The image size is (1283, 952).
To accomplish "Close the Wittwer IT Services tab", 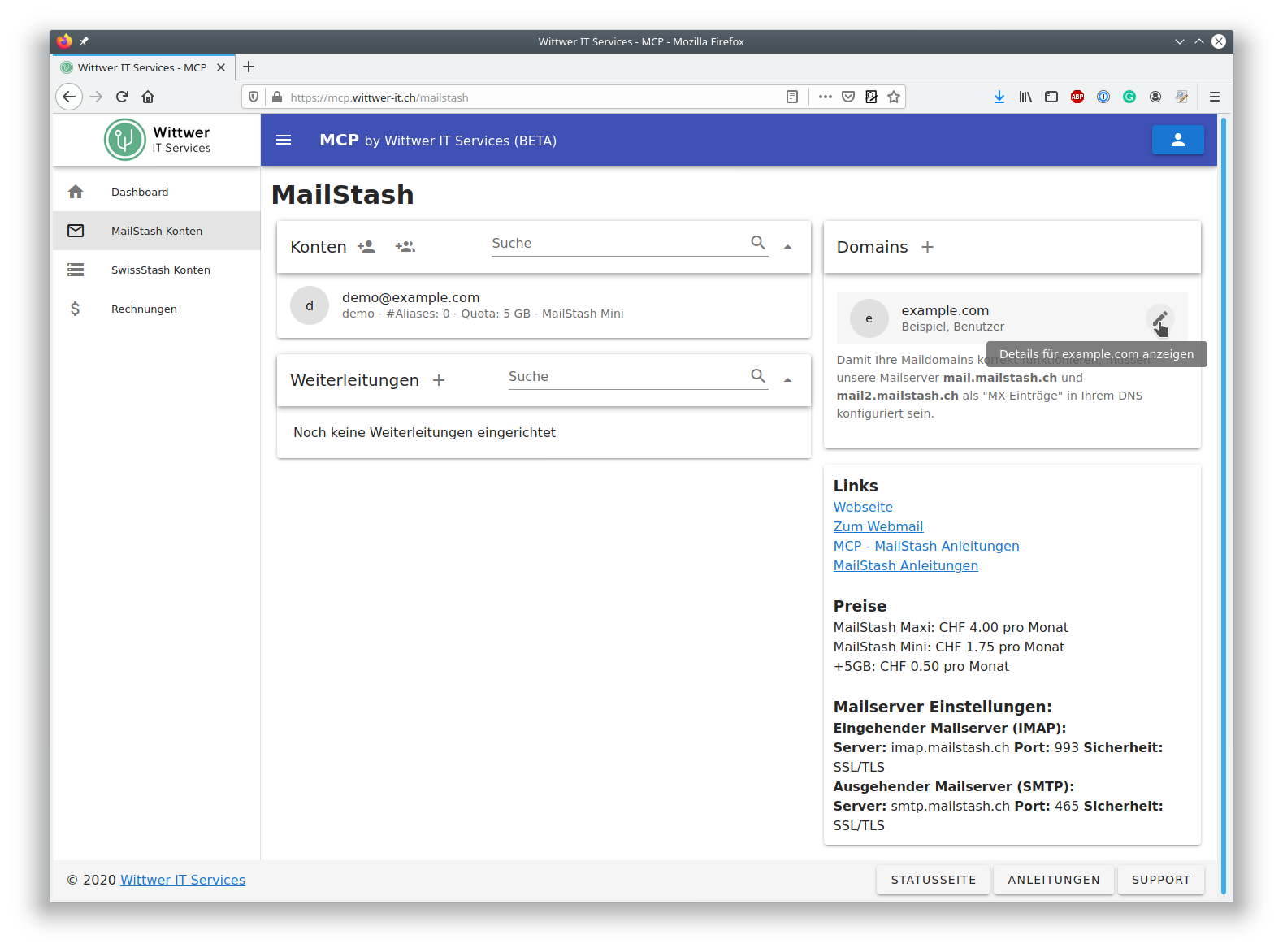I will (221, 67).
